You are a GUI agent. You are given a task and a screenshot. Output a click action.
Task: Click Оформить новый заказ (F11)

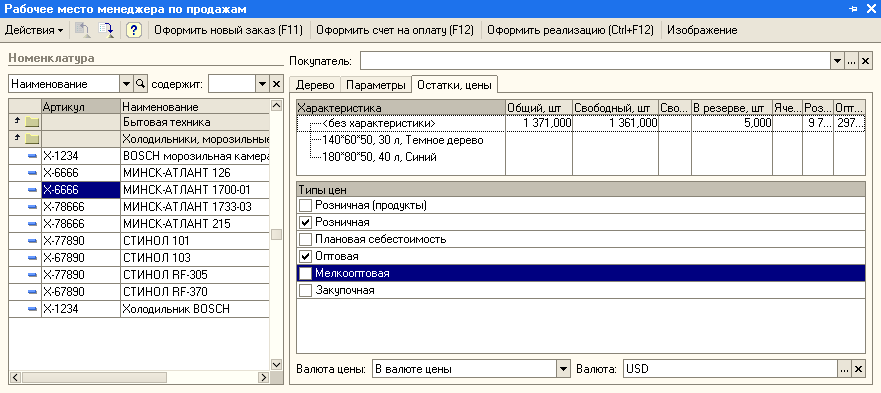tap(229, 30)
